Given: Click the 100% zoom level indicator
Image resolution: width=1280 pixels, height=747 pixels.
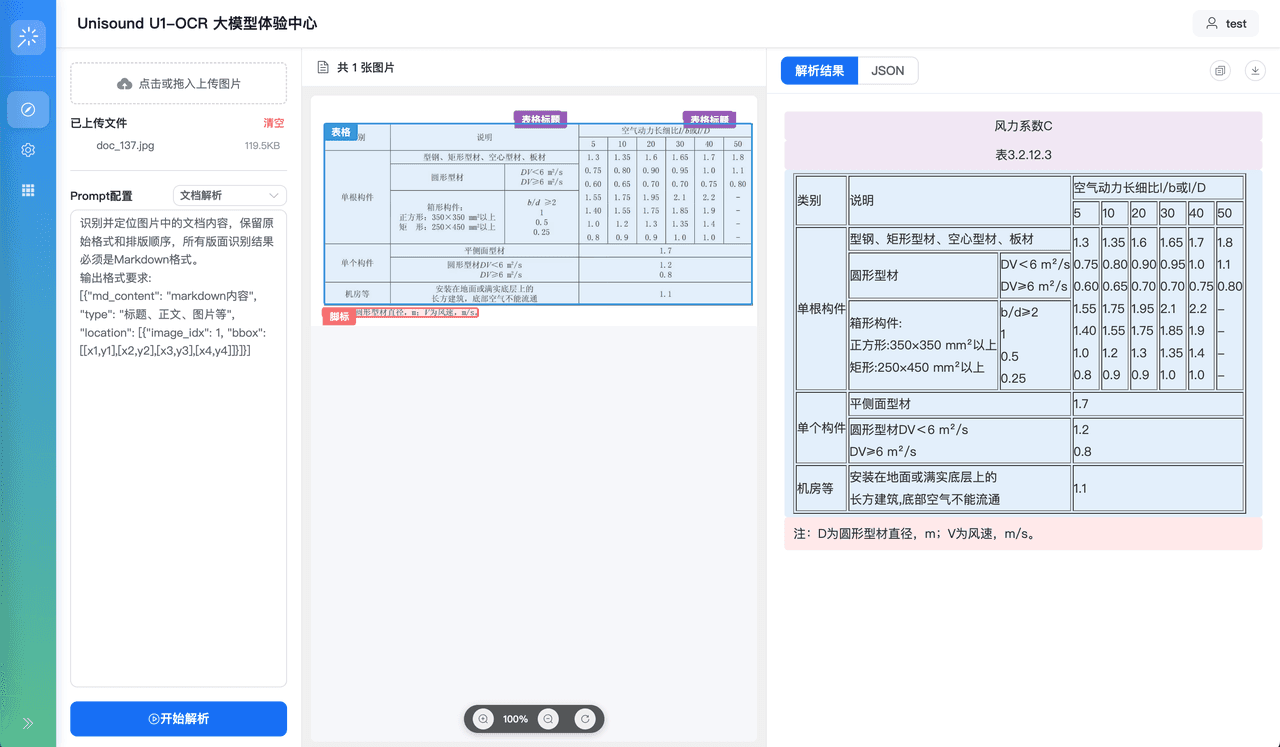Looking at the screenshot, I should coord(515,718).
